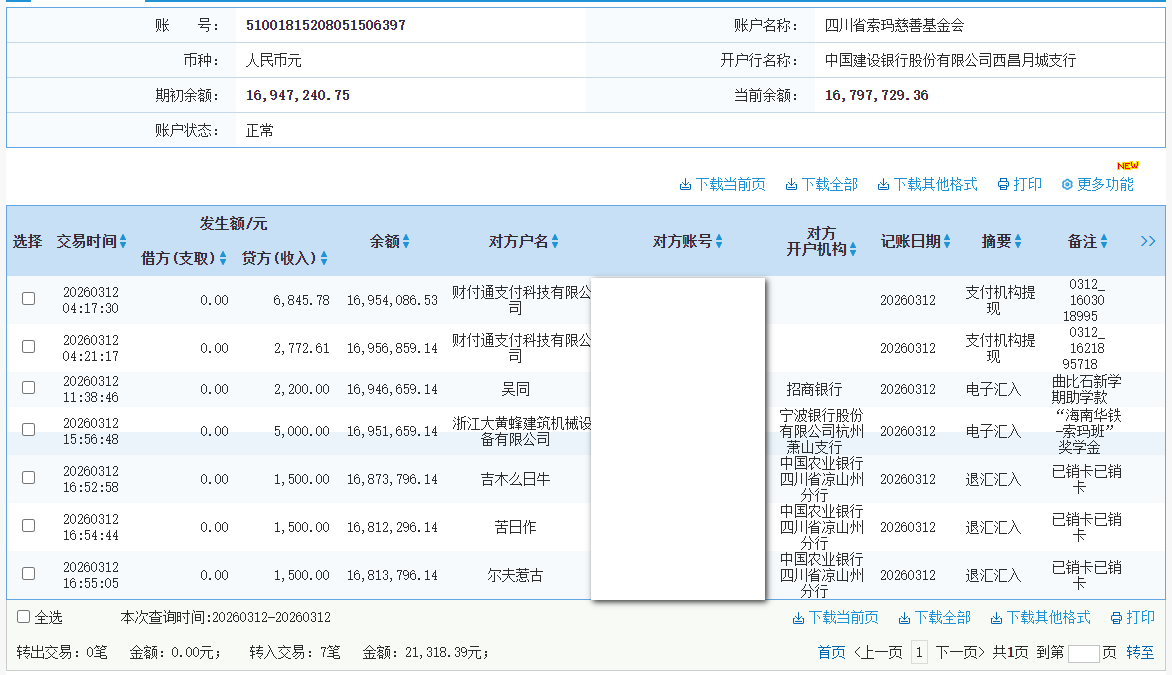Viewport: 1172px width, 675px height.
Task: Click the bottom print icon
Action: [1131, 617]
